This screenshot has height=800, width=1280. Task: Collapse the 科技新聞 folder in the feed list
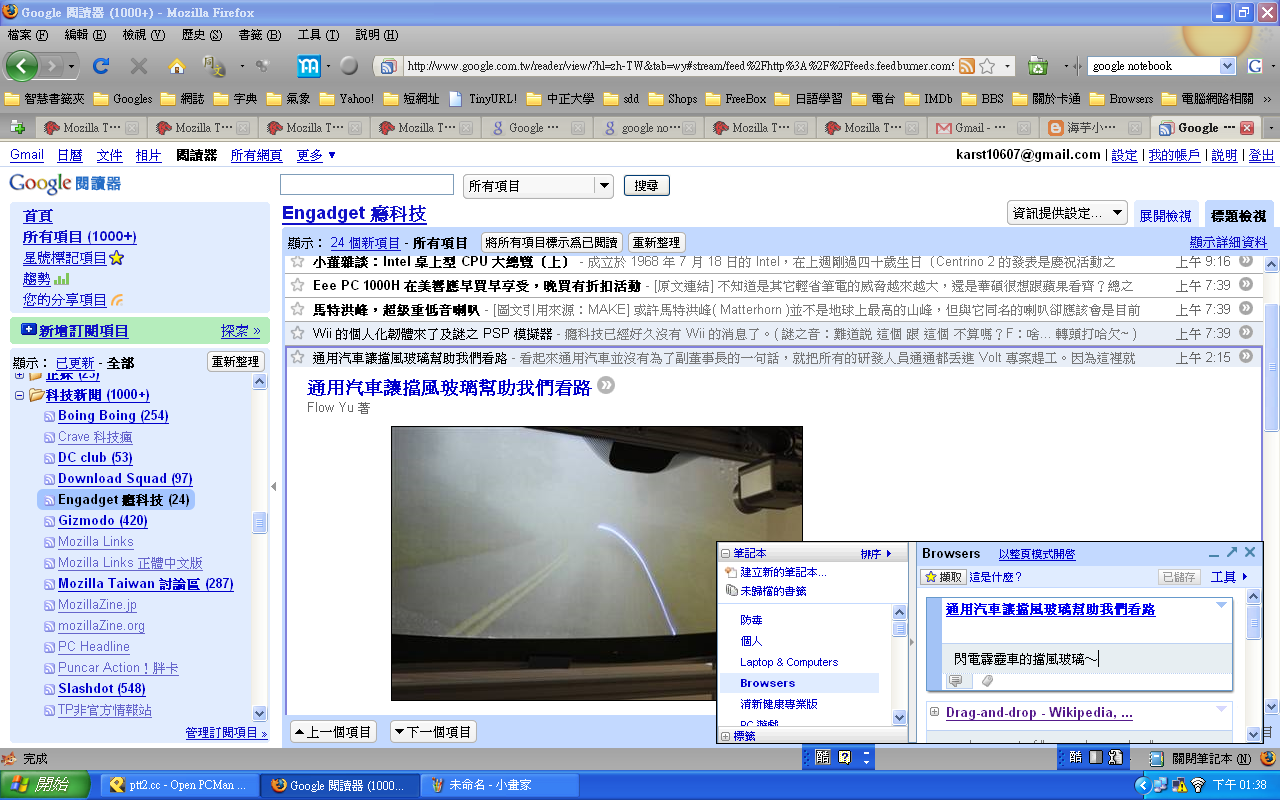pyautogui.click(x=20, y=395)
